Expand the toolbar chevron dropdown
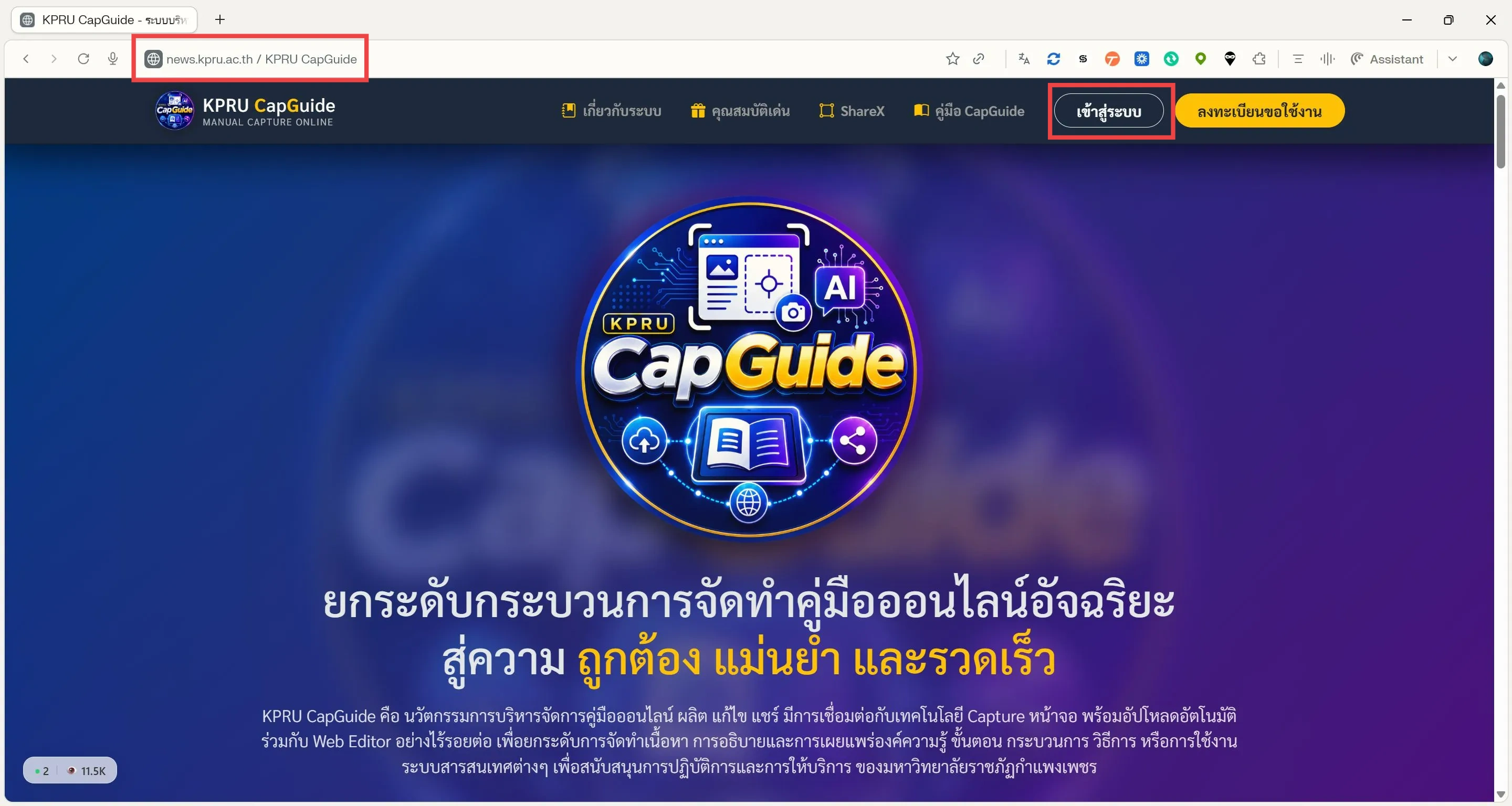1512x806 pixels. pos(1453,59)
